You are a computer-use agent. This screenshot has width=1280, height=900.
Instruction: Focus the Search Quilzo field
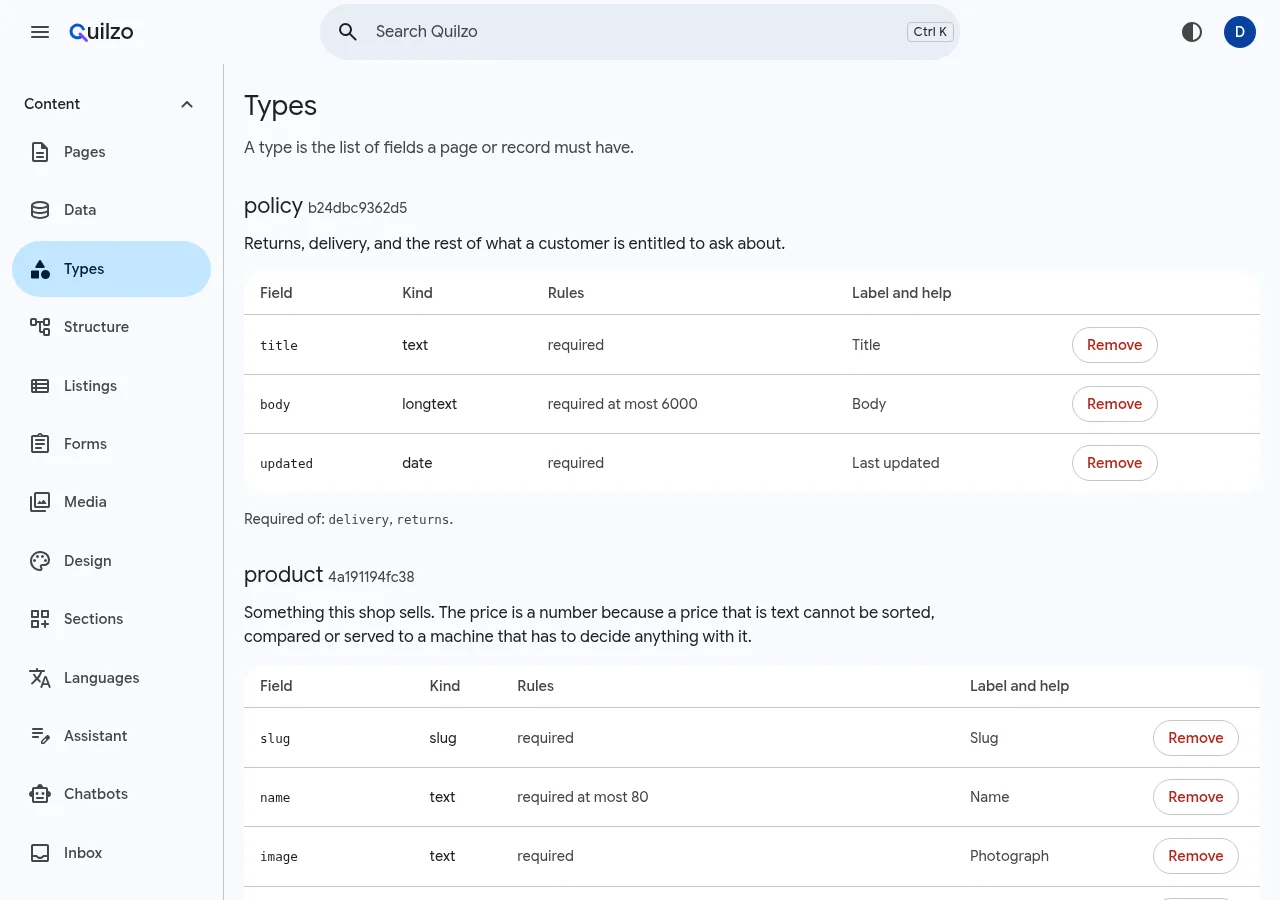click(x=640, y=32)
